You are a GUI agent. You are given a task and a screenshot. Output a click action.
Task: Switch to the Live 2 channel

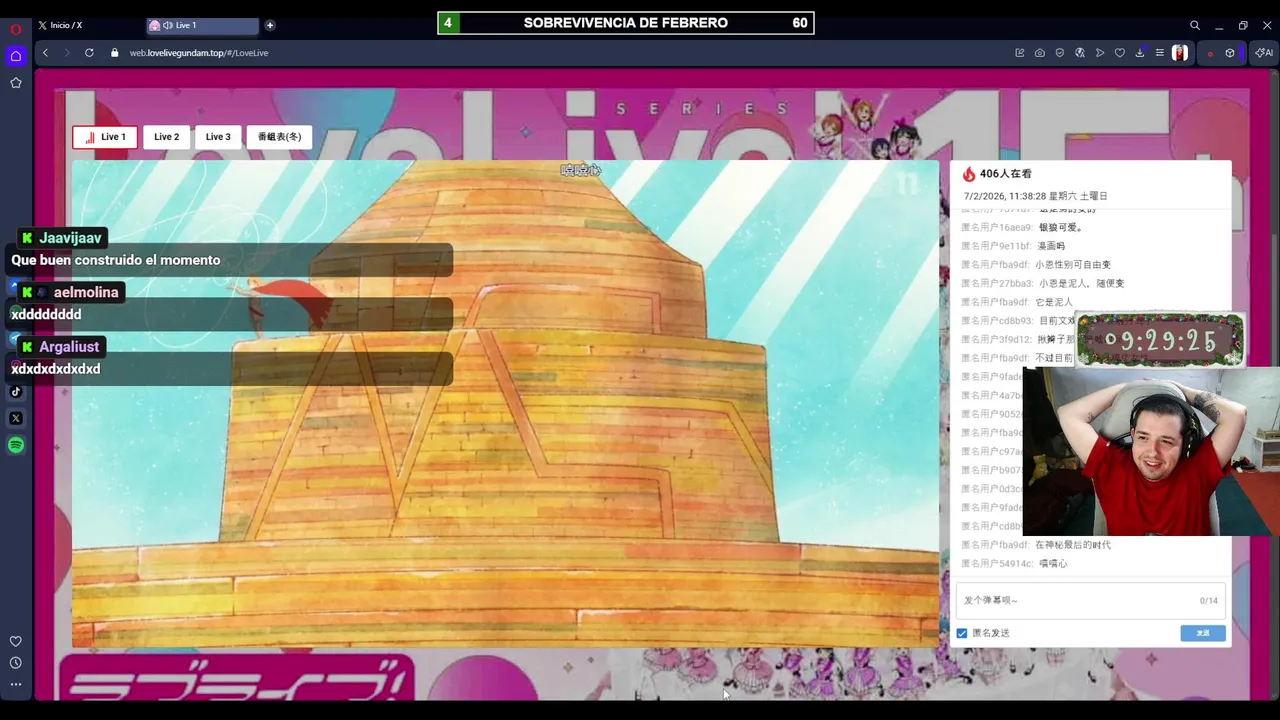(x=166, y=137)
